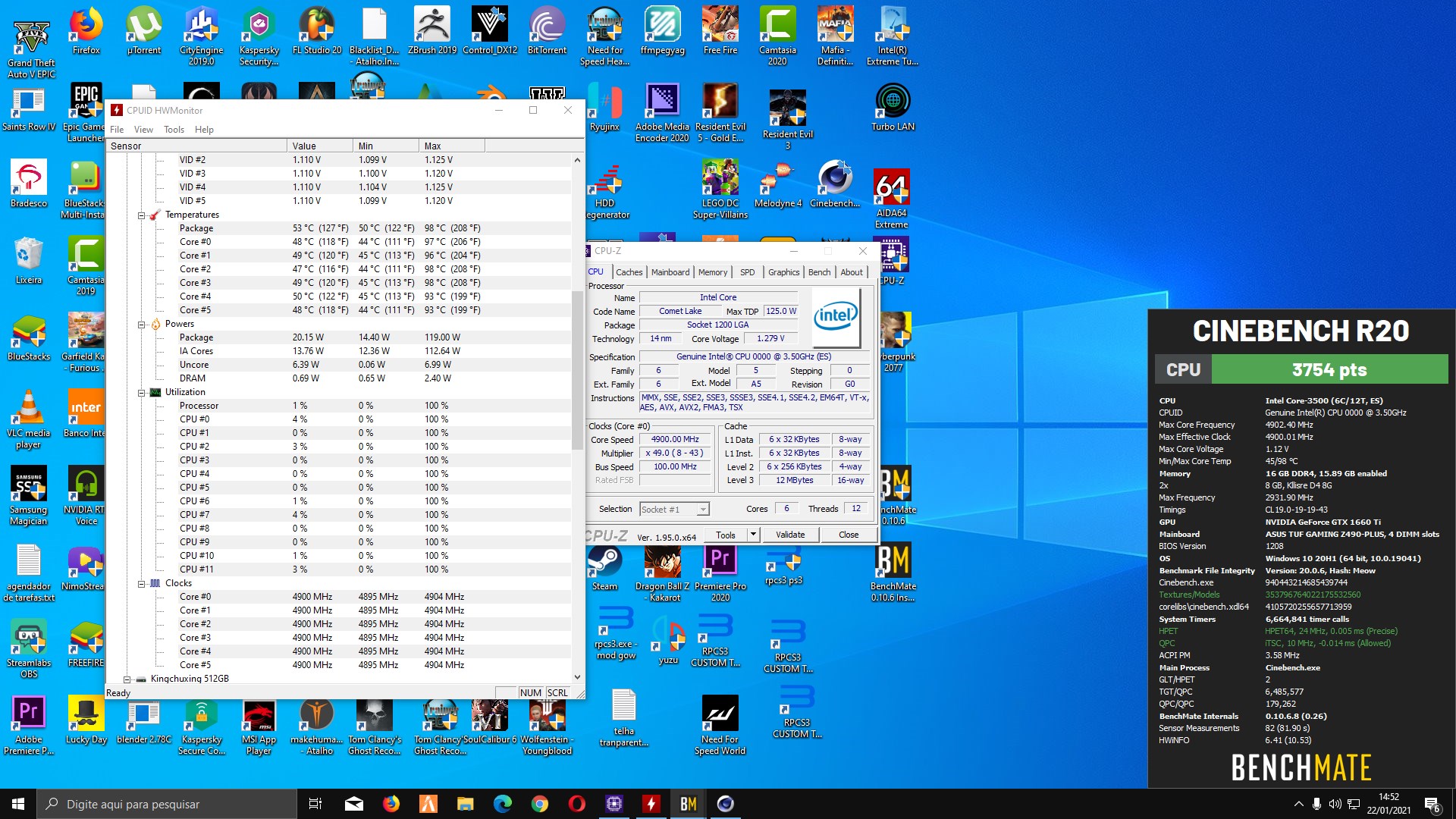Switch to the Mainboard tab in CPU-Z
The height and width of the screenshot is (819, 1456).
pyautogui.click(x=670, y=272)
